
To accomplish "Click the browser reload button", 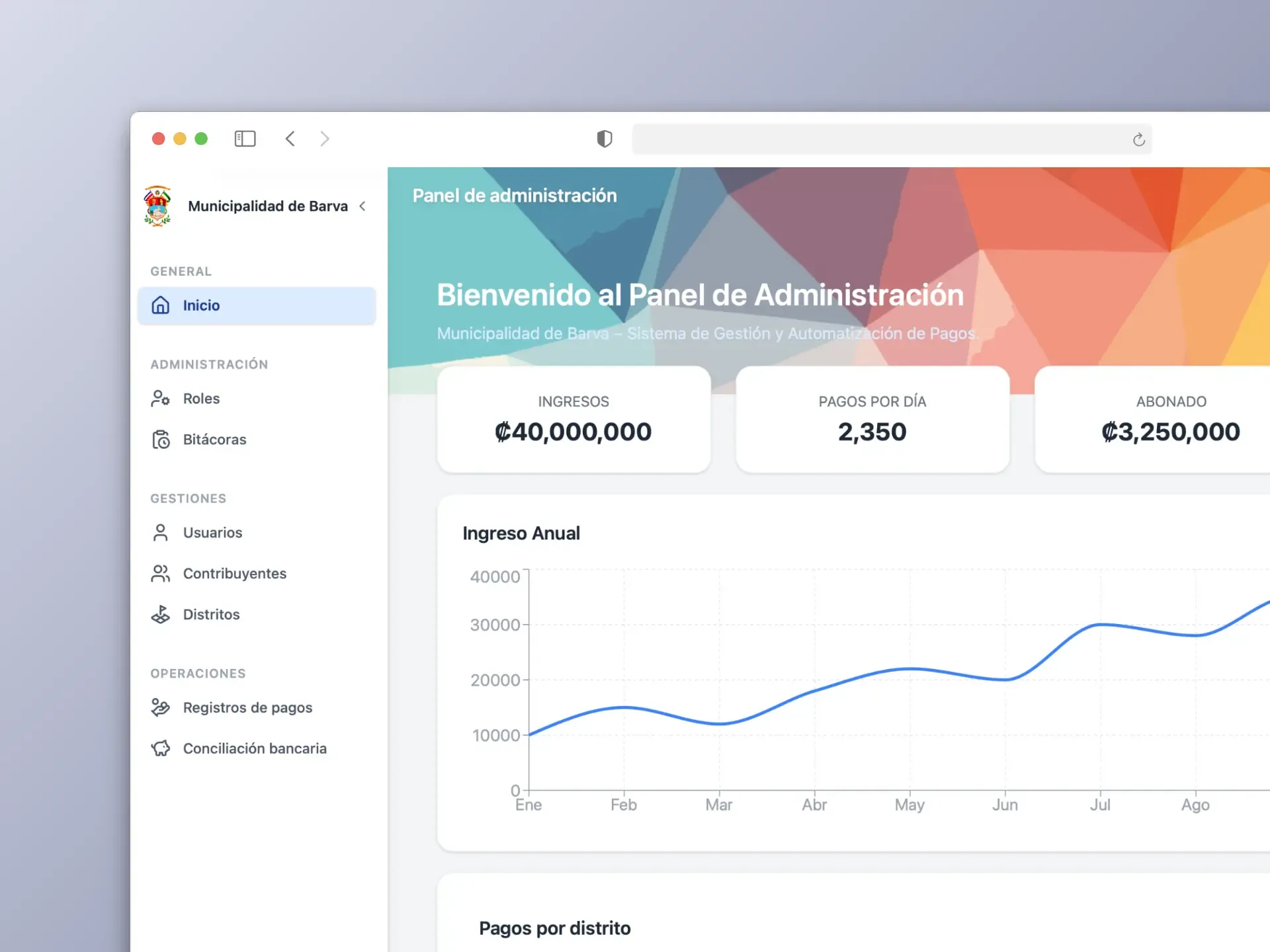I will tap(1138, 139).
